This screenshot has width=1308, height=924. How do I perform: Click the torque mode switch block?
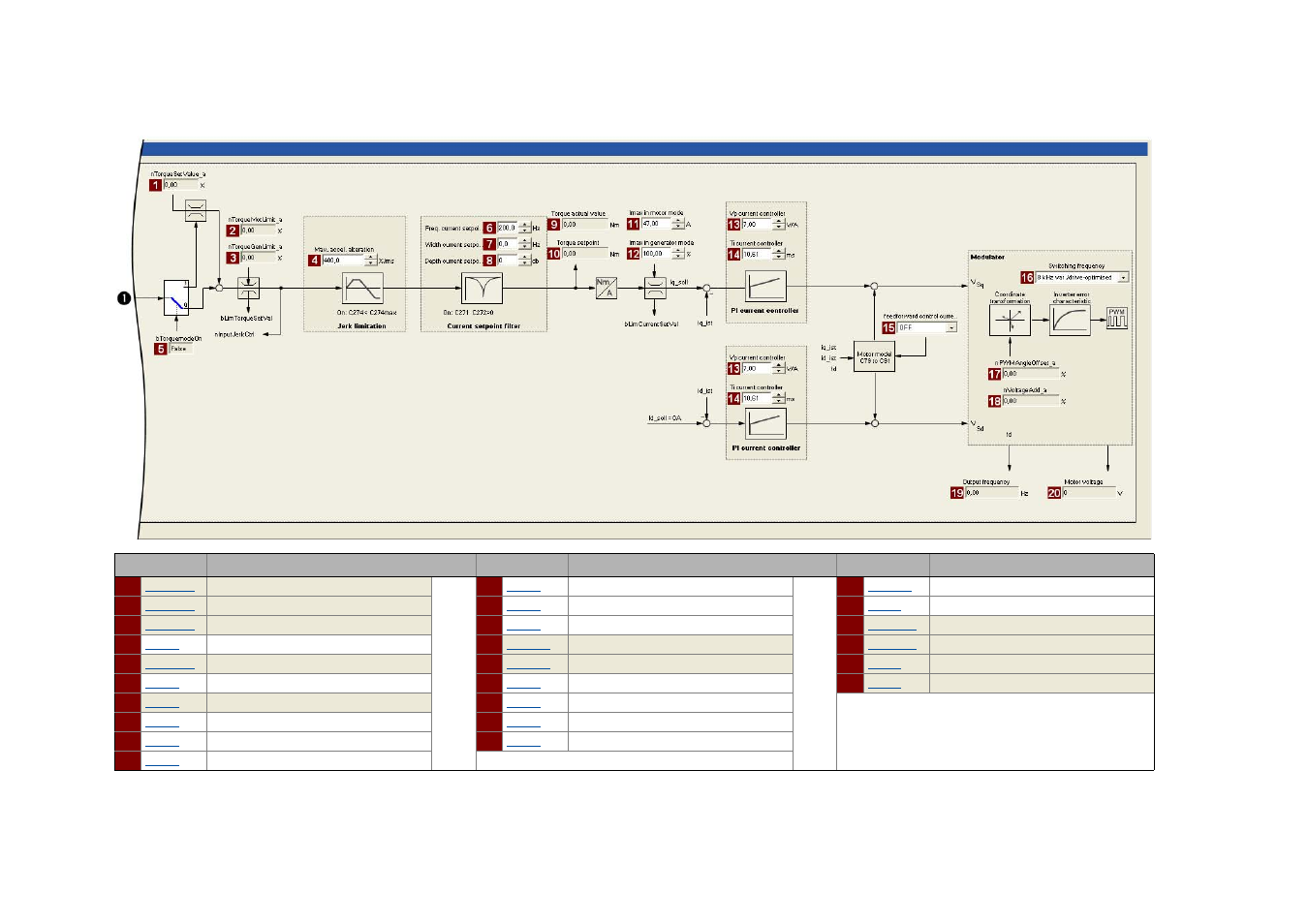pos(175,298)
